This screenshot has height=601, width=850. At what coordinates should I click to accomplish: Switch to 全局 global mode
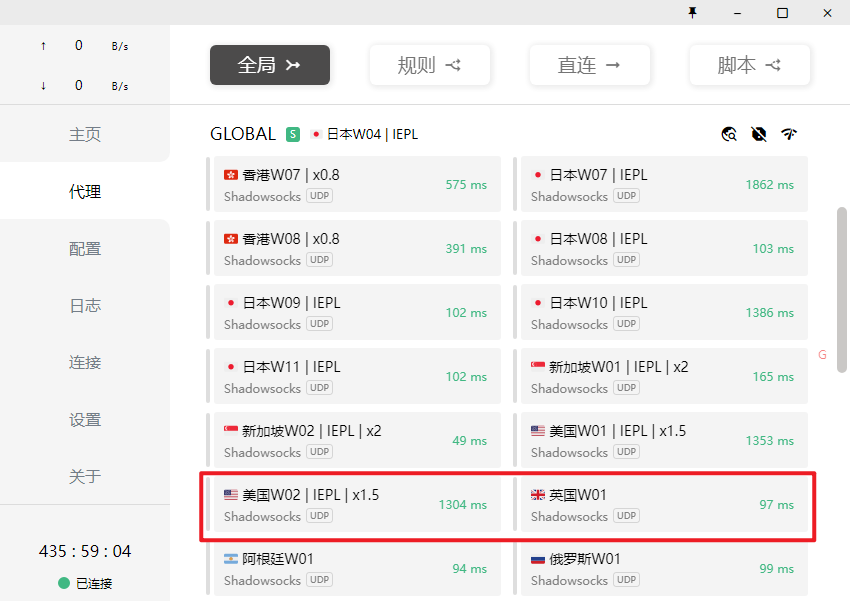click(x=270, y=65)
